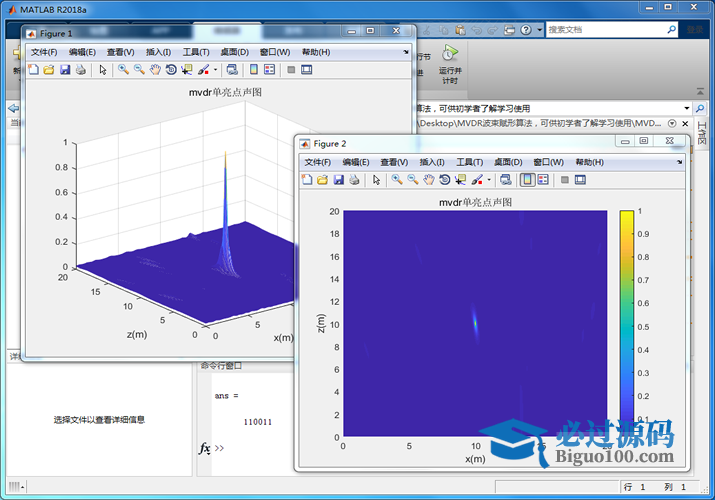Open 编辑(E) menu in Figure 1
Screen dimensions: 715x500
click(83, 52)
